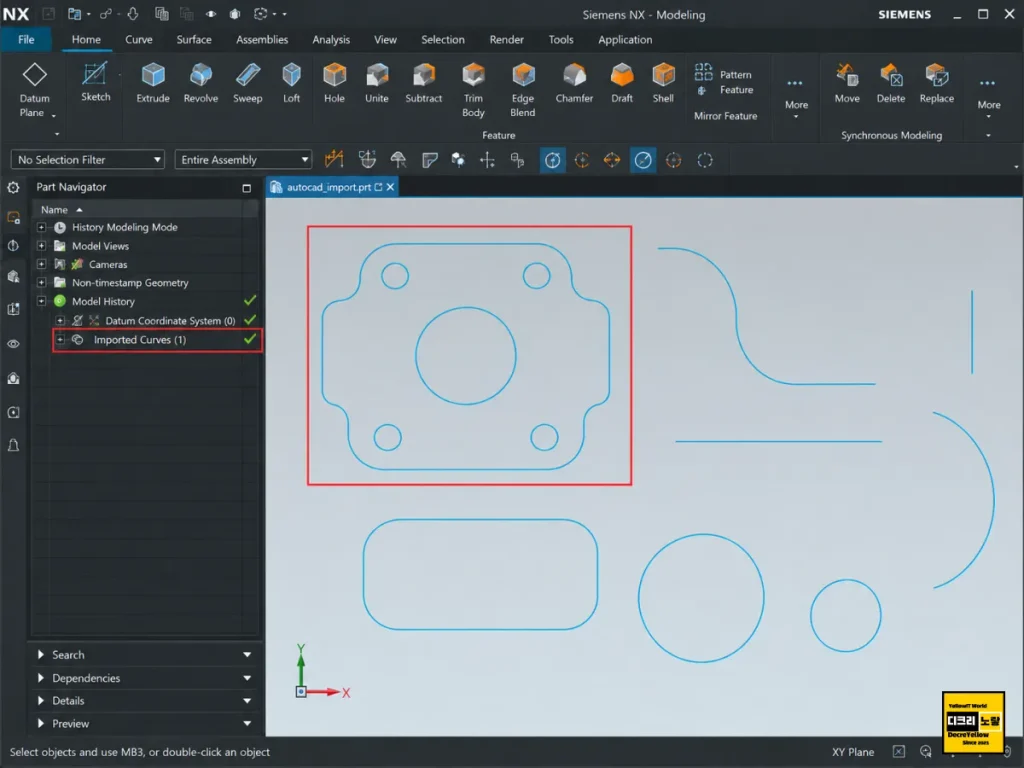The width and height of the screenshot is (1024, 768).
Task: Pick the Chamfer tool
Action: (x=574, y=83)
